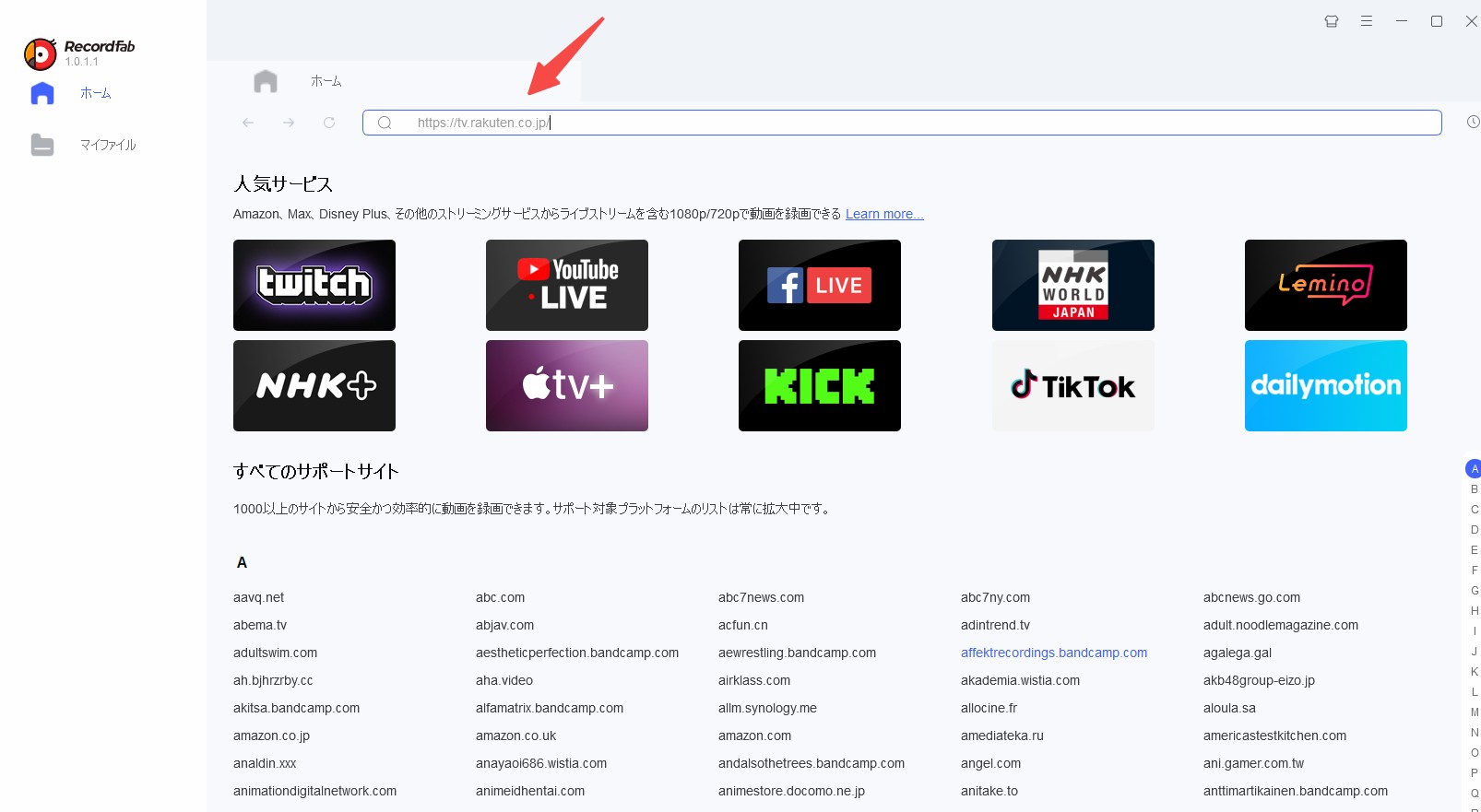This screenshot has height=812, width=1481.
Task: Open the TikTok service tile
Action: coord(1073,385)
